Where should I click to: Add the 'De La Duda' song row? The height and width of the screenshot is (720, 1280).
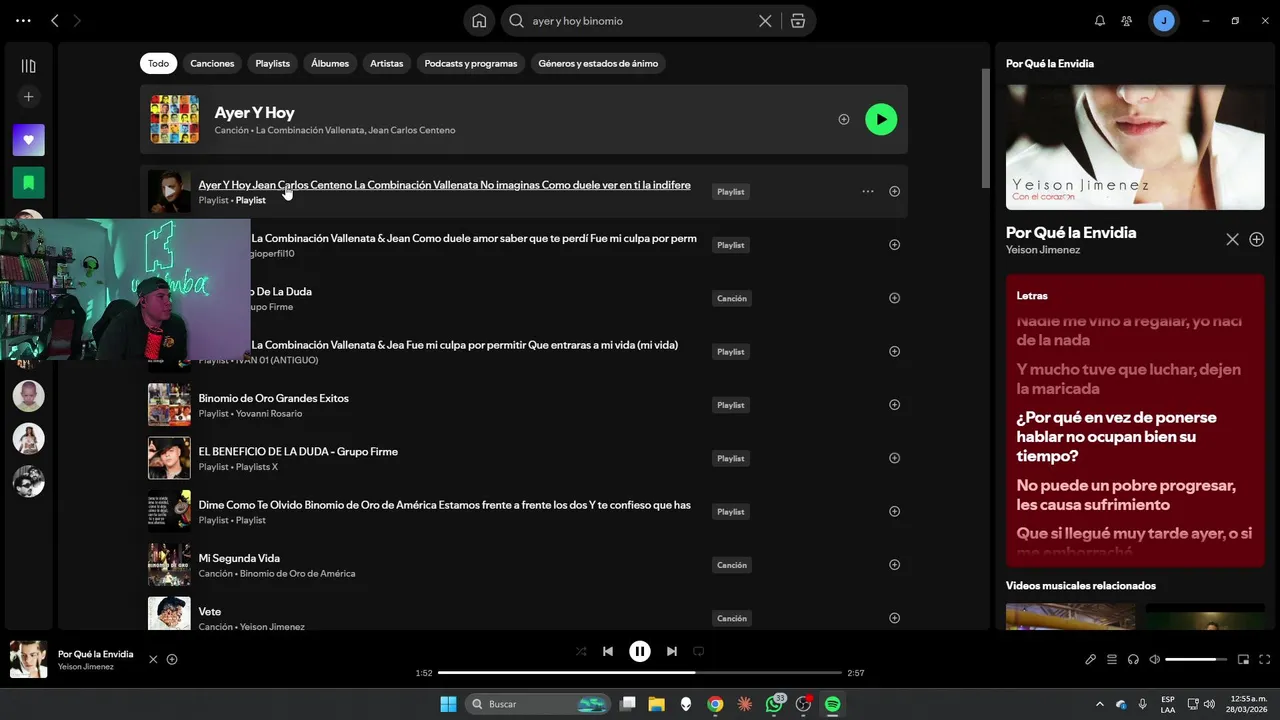click(894, 298)
